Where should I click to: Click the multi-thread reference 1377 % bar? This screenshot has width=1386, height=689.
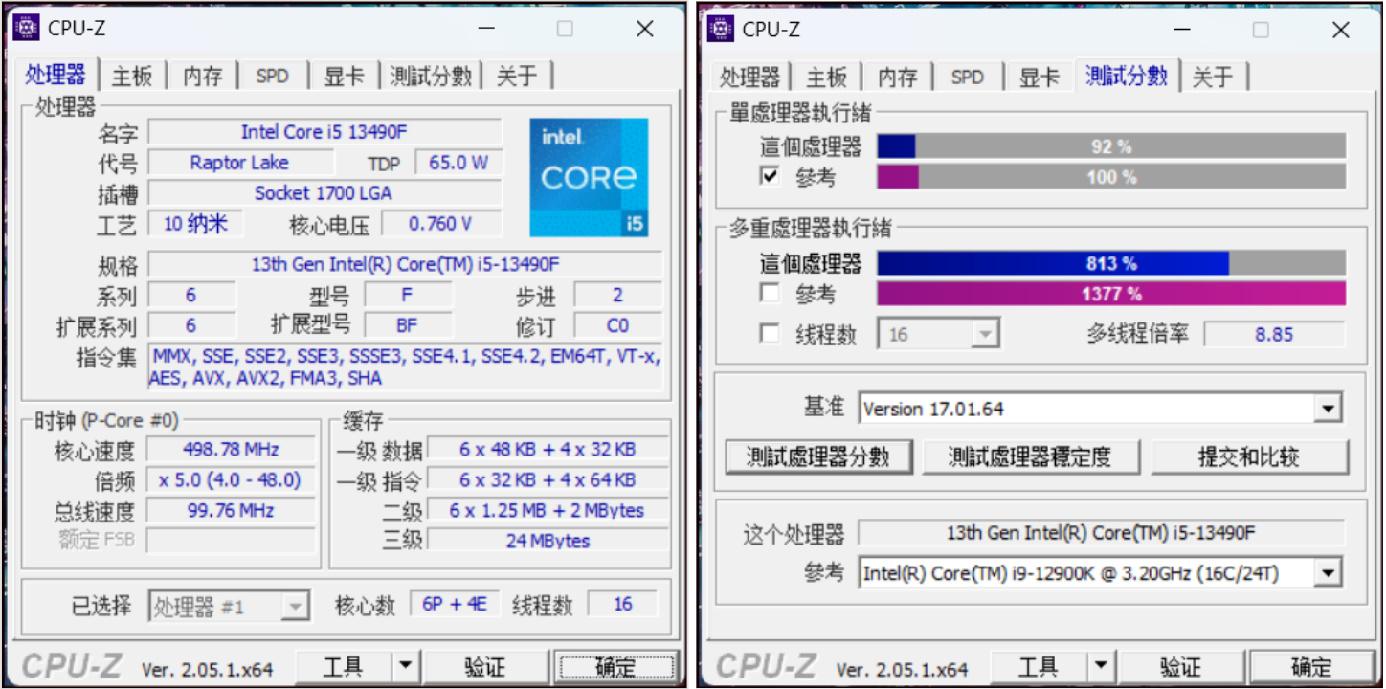point(1111,294)
